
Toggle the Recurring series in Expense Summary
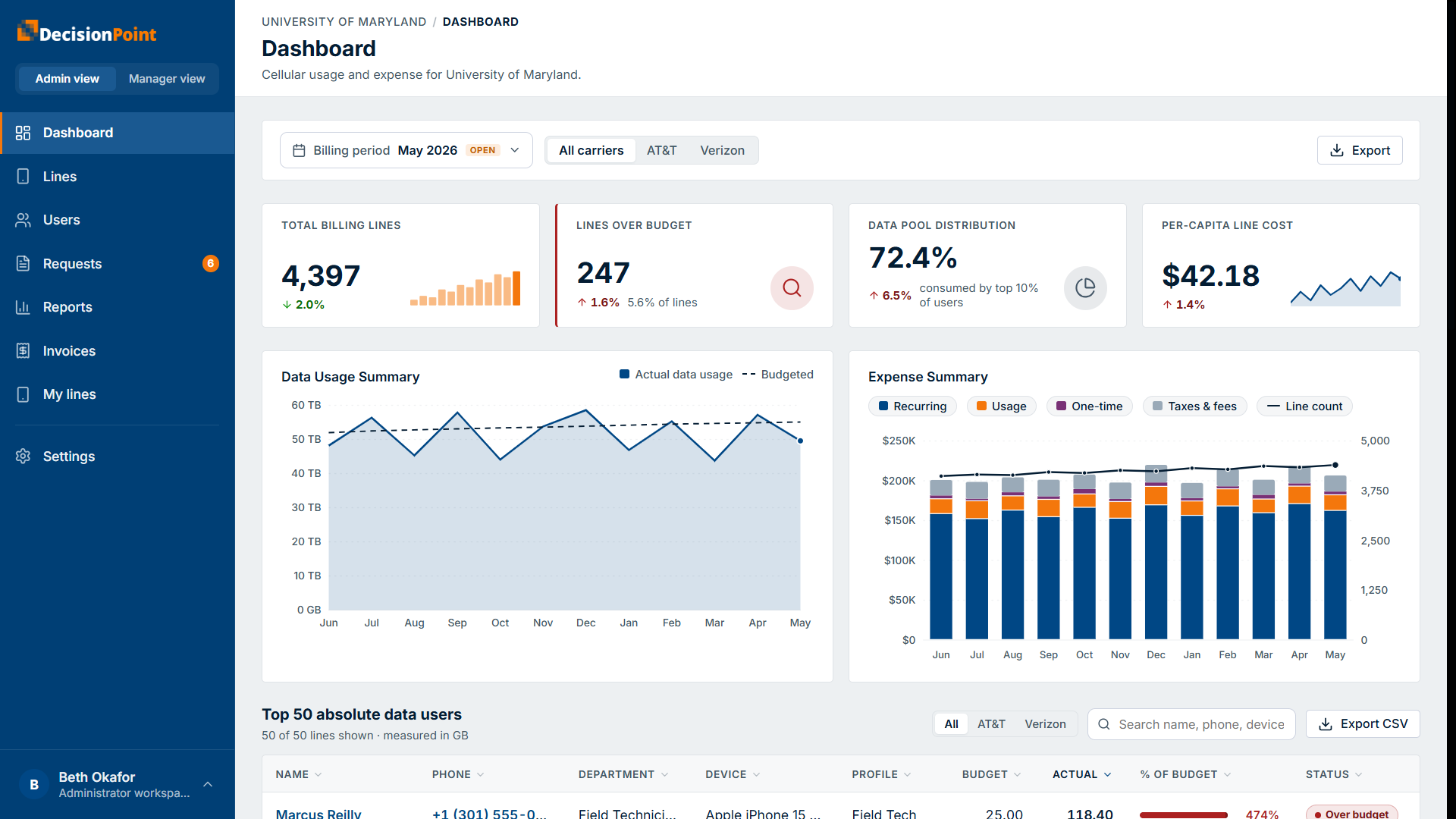pos(912,406)
